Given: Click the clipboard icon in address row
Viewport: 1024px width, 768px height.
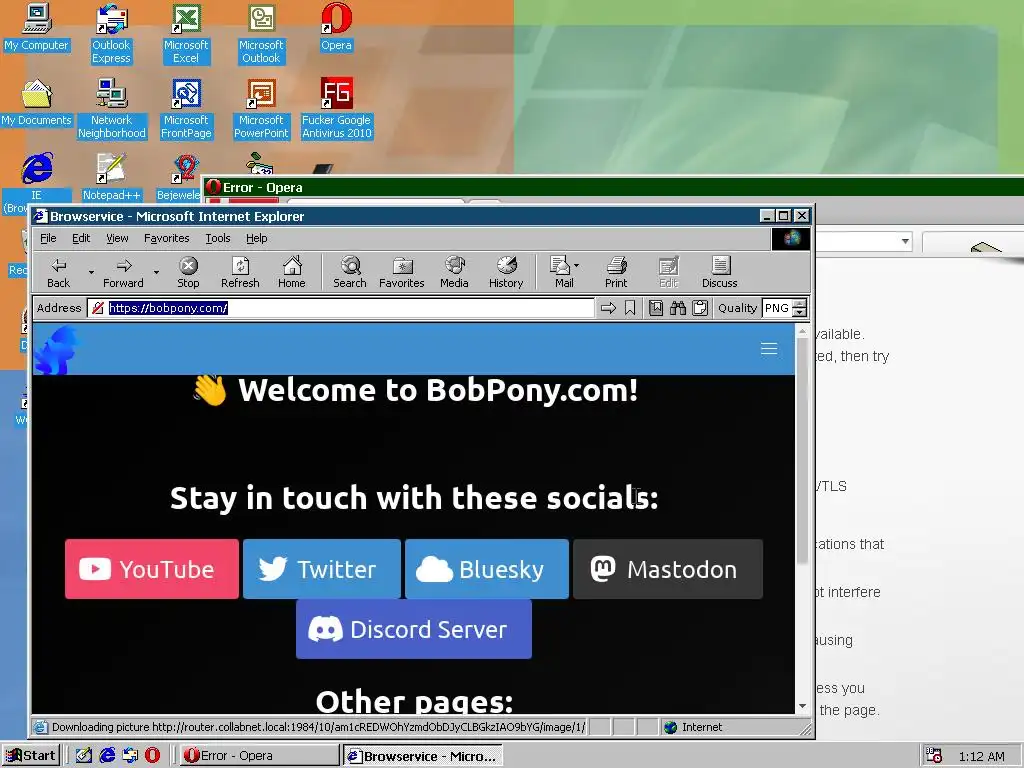Looking at the screenshot, I should pos(700,308).
